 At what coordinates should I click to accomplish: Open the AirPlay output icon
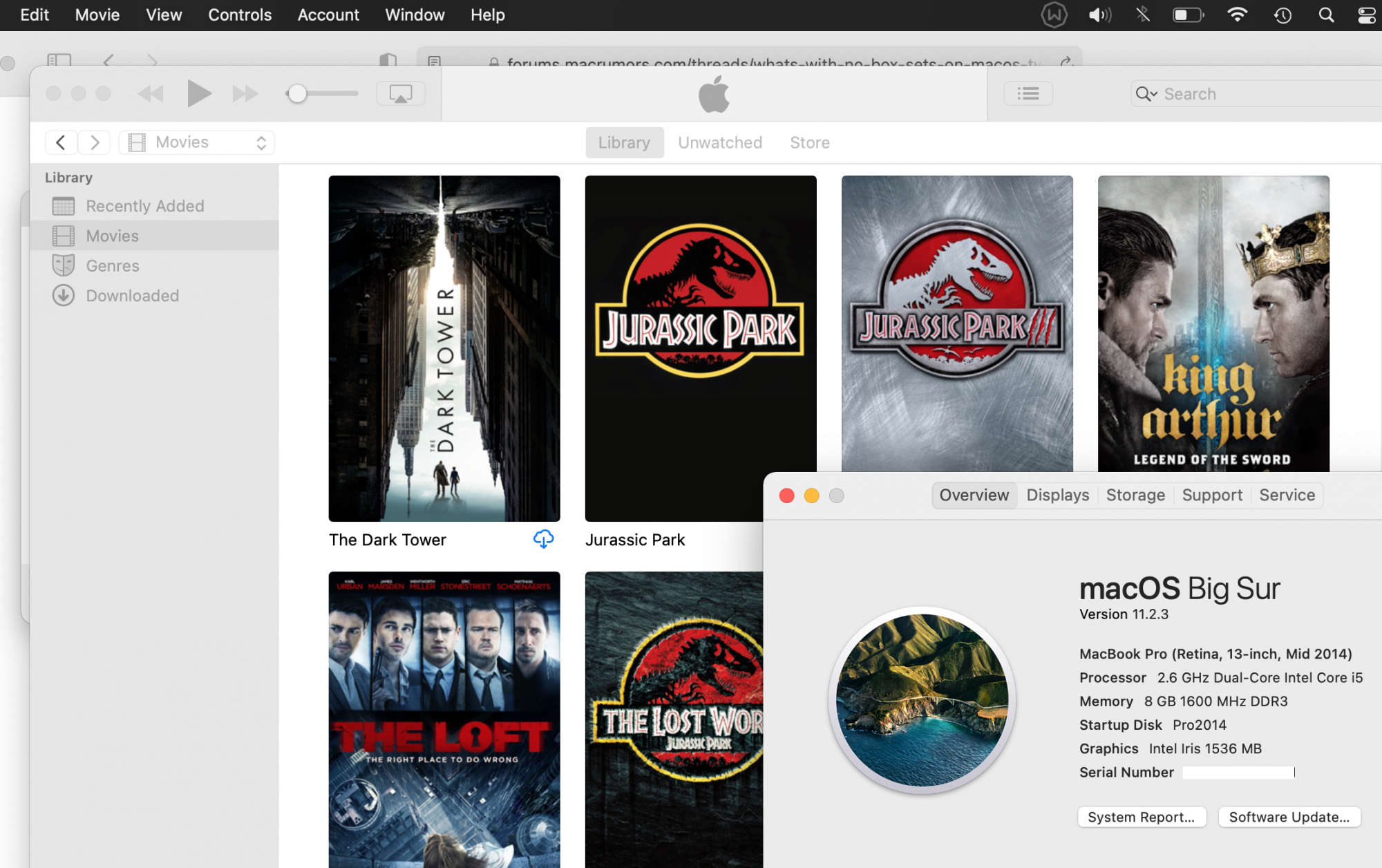[400, 93]
